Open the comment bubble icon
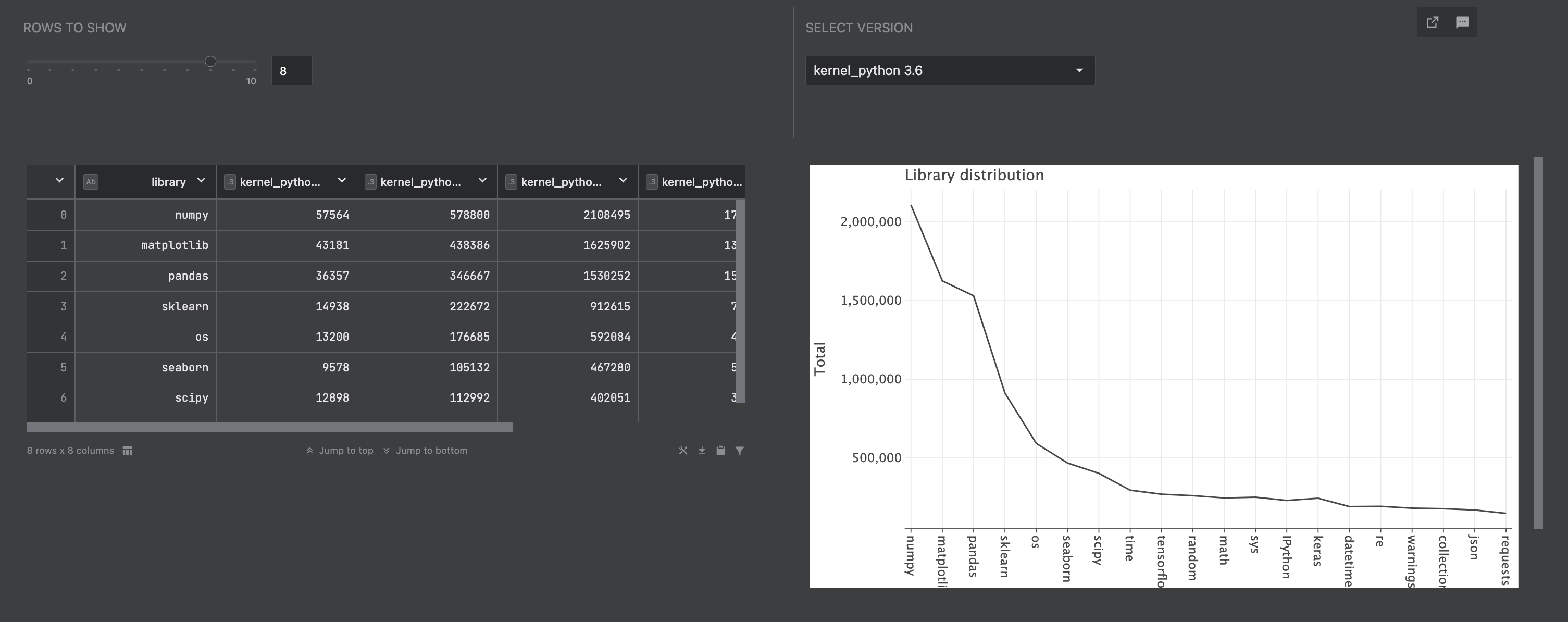The width and height of the screenshot is (1568, 622). coord(1463,22)
